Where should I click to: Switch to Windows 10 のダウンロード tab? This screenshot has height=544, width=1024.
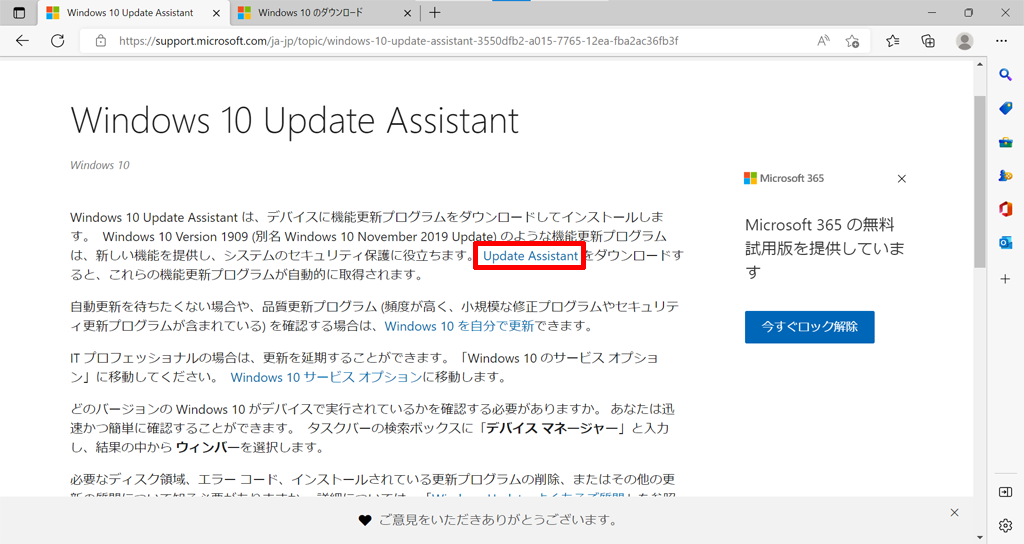click(x=325, y=13)
